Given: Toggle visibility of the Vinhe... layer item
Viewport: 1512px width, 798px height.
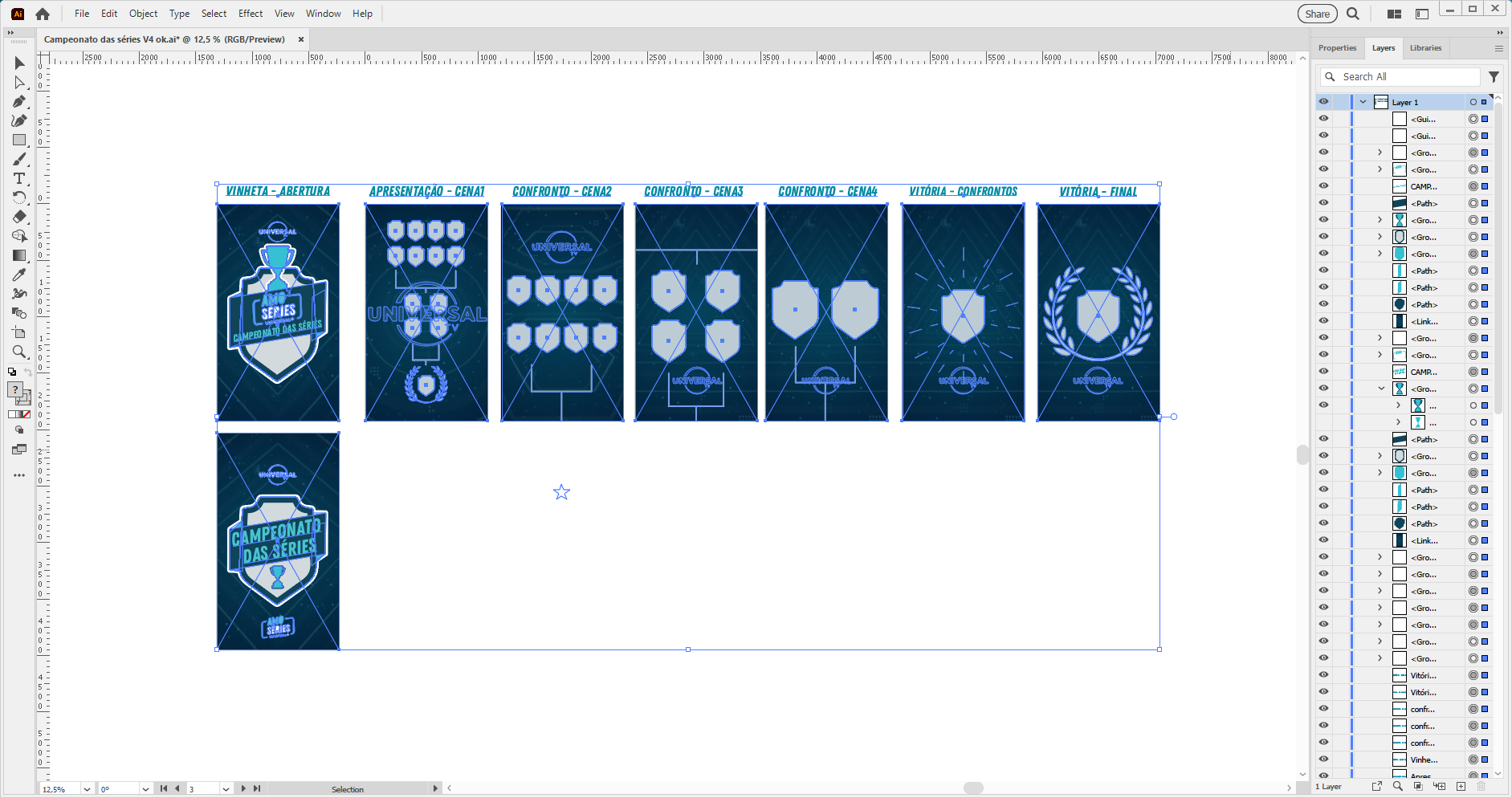Looking at the screenshot, I should [x=1323, y=759].
